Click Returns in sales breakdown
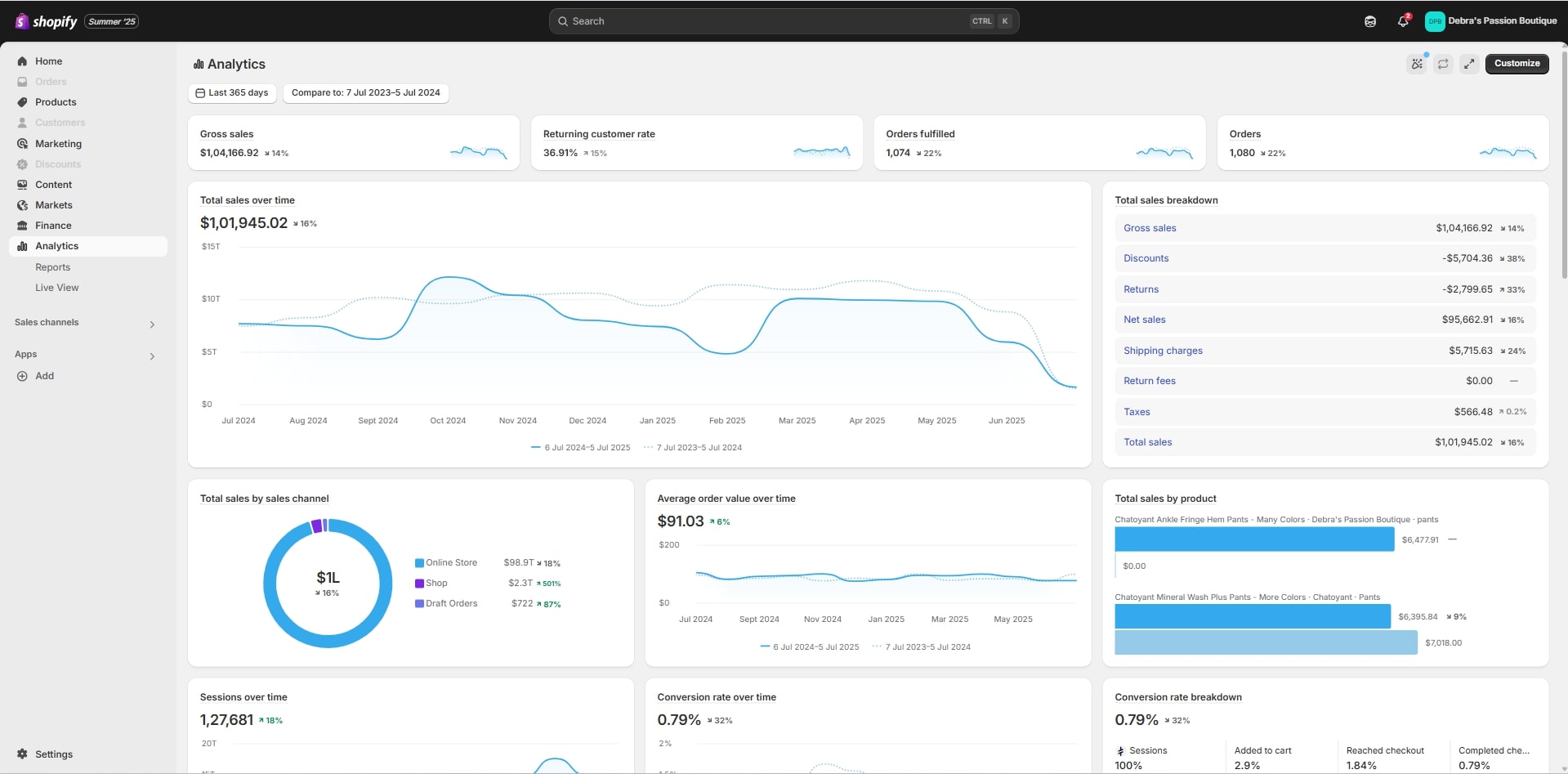Image resolution: width=1568 pixels, height=774 pixels. coord(1141,289)
